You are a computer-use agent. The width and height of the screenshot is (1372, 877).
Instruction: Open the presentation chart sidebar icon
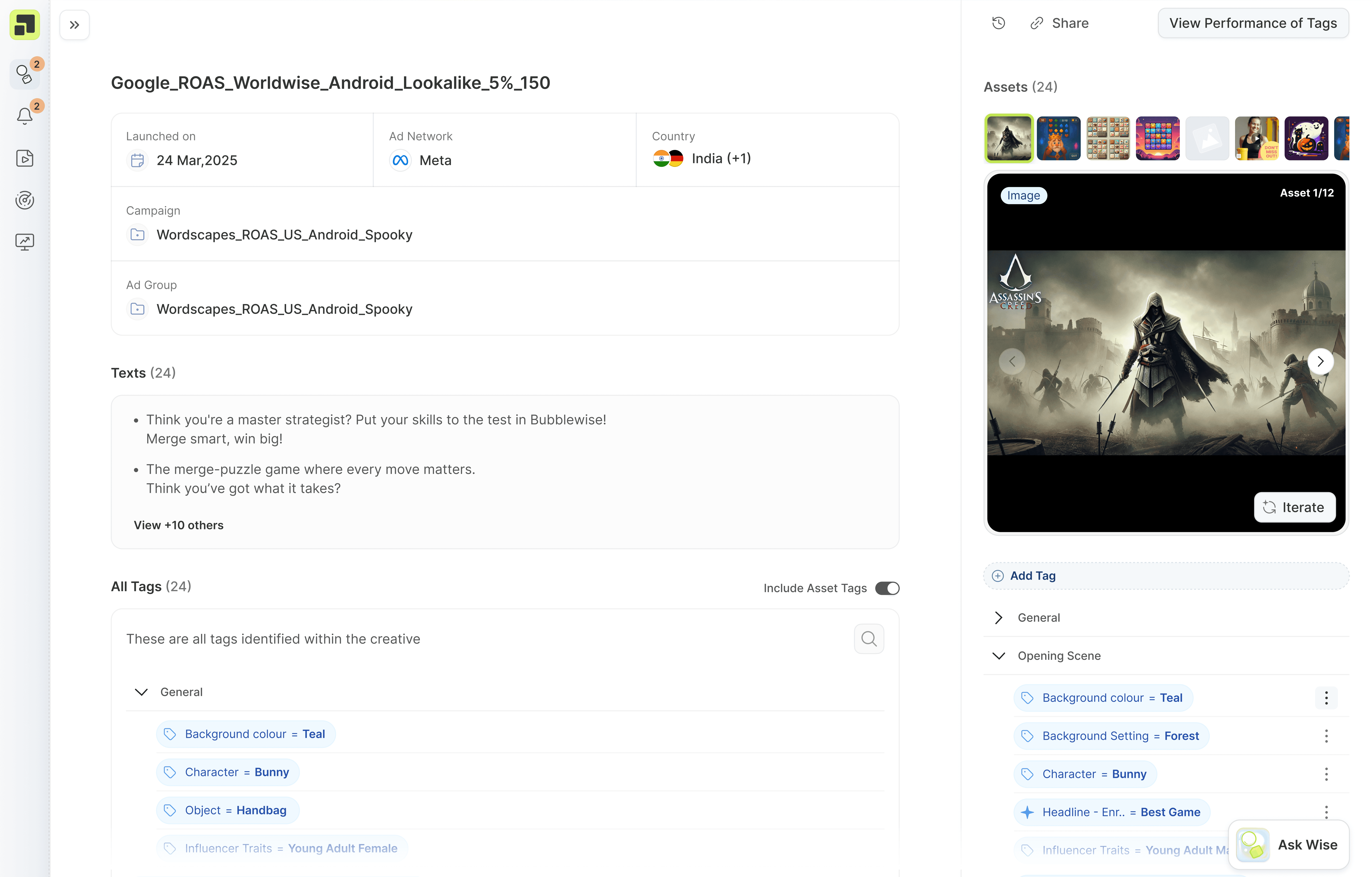pos(25,242)
